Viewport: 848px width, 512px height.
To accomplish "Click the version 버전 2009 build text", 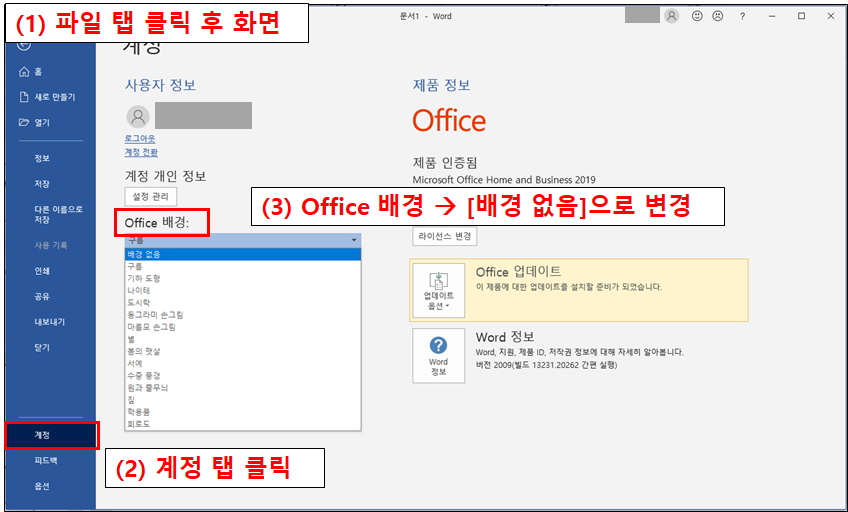I will [x=546, y=365].
